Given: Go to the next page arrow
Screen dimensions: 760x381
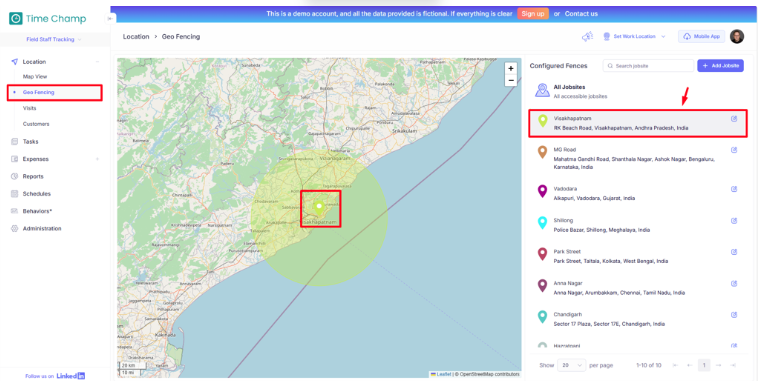Looking at the screenshot, I should 718,365.
